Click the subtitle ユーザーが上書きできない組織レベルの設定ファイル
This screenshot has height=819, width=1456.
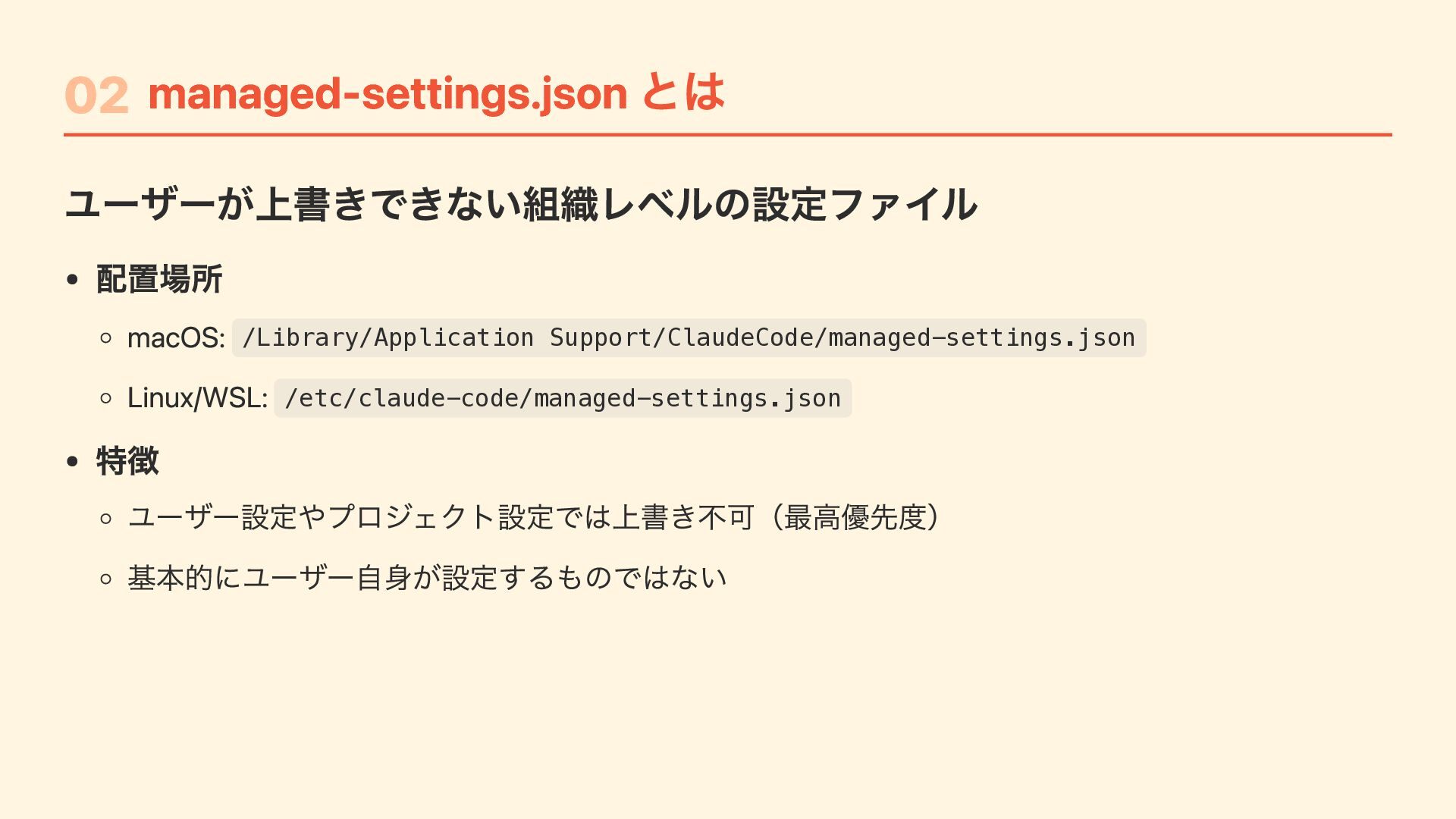(x=522, y=205)
